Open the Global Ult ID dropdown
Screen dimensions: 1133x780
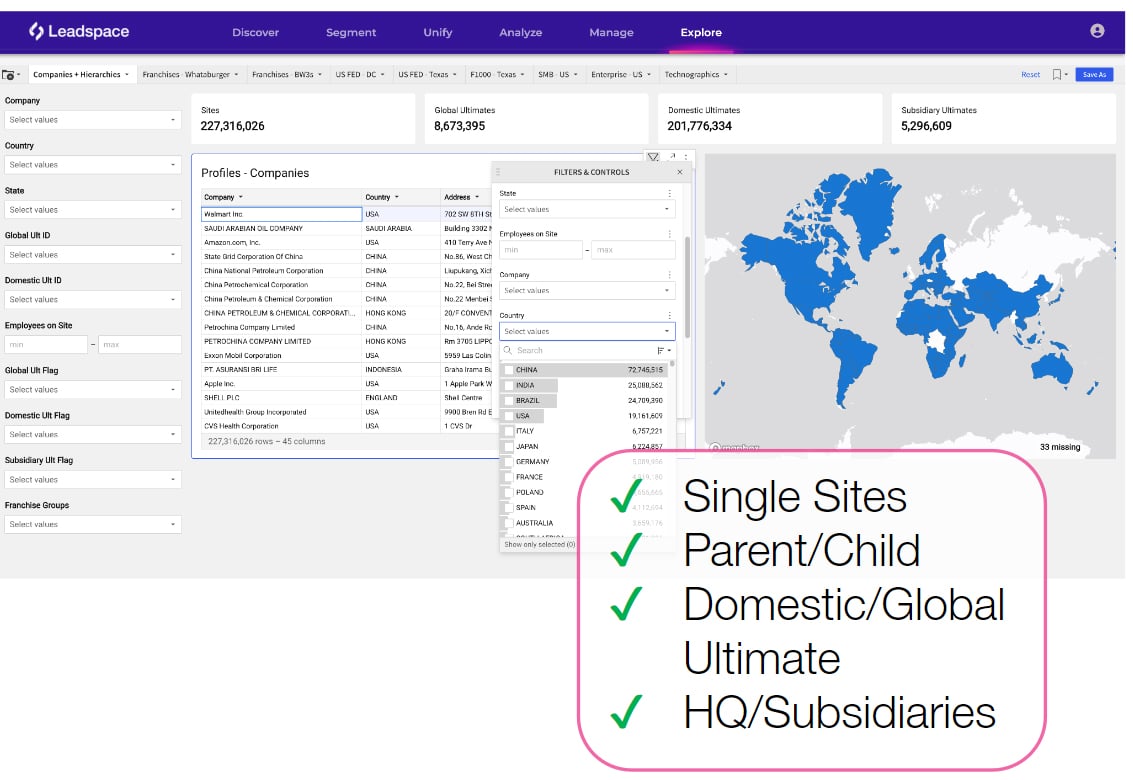tap(92, 254)
